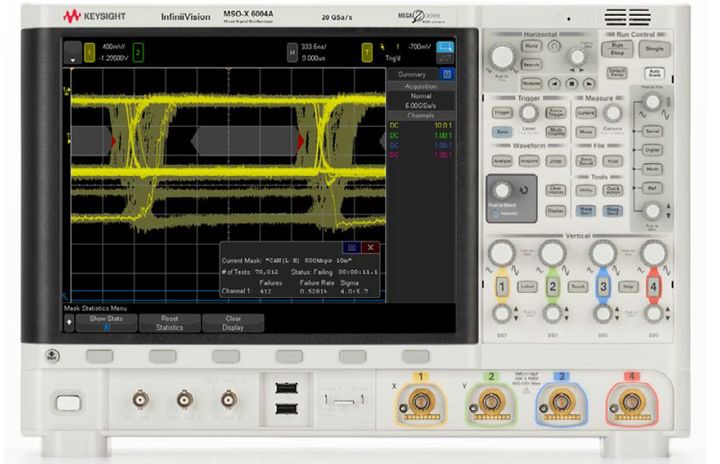Click the front-panel Clear Display key
720x464 pixels.
click(556, 190)
